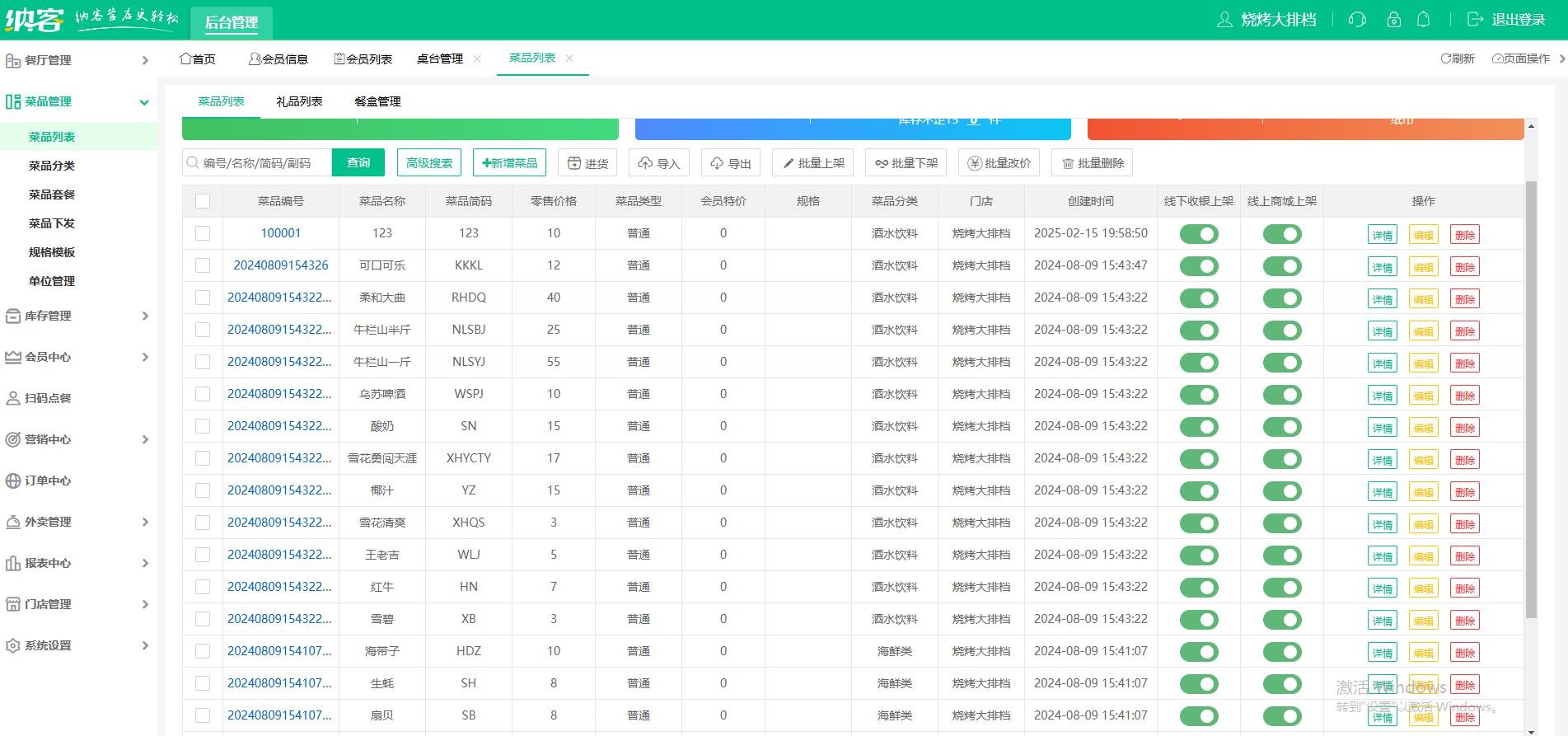Click the 报表中心 chart icon
1568x736 pixels.
click(13, 563)
